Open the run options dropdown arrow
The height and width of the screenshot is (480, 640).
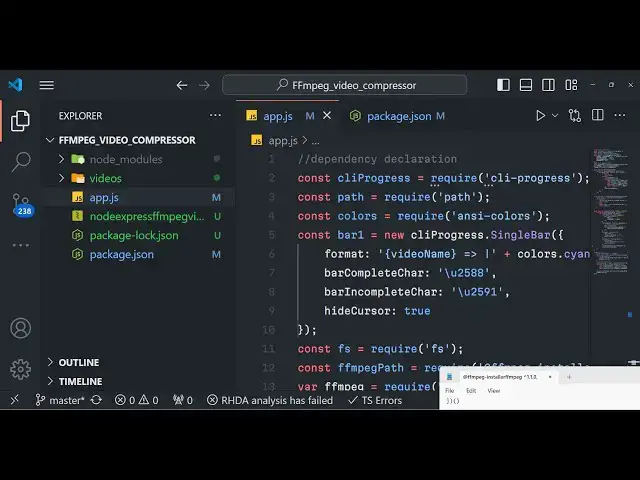(555, 116)
